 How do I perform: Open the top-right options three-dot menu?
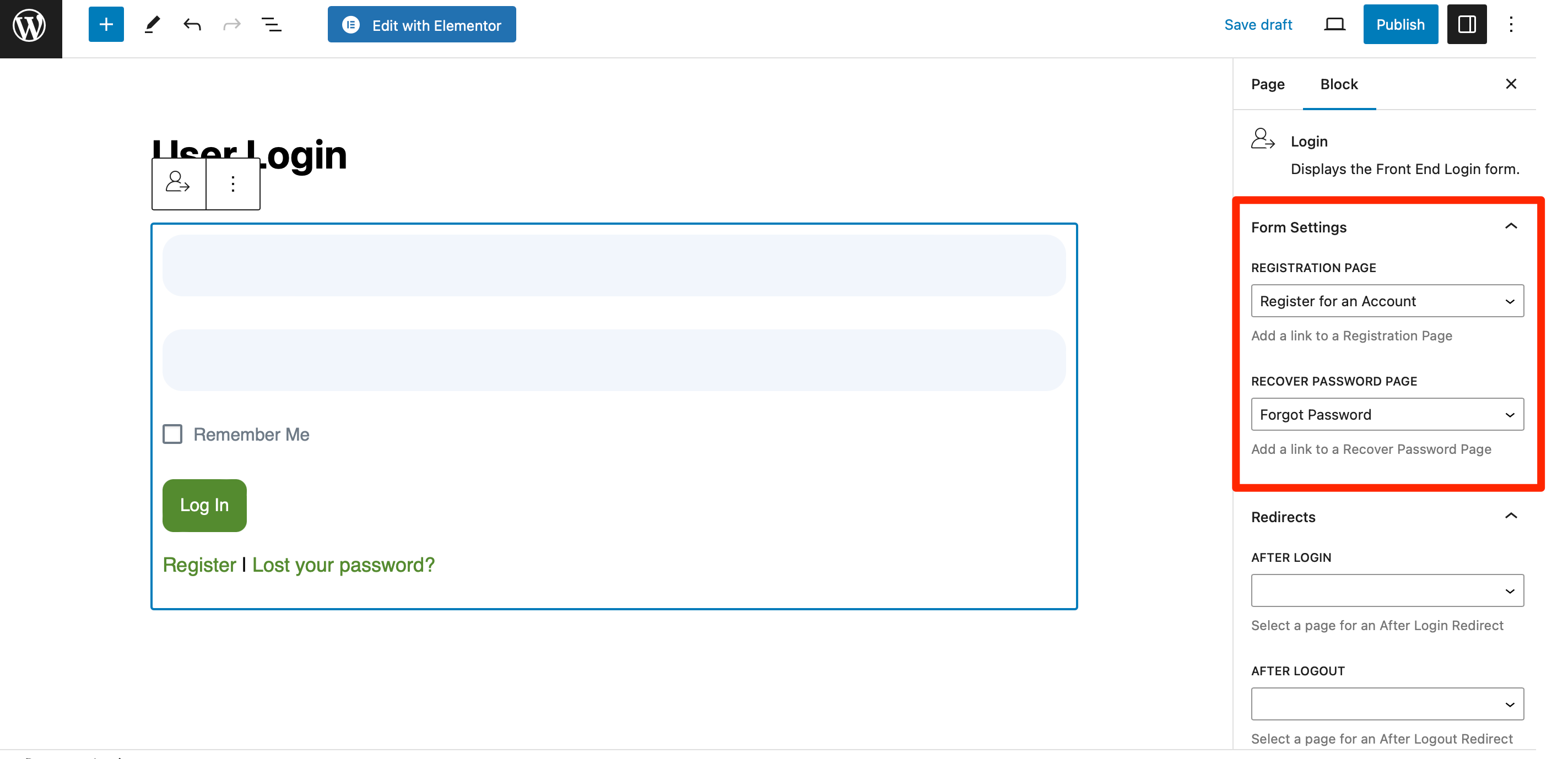pos(1511,24)
